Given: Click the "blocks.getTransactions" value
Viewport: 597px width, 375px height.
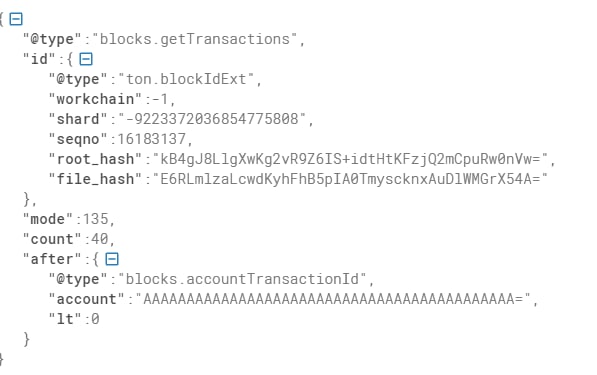Looking at the screenshot, I should point(195,39).
